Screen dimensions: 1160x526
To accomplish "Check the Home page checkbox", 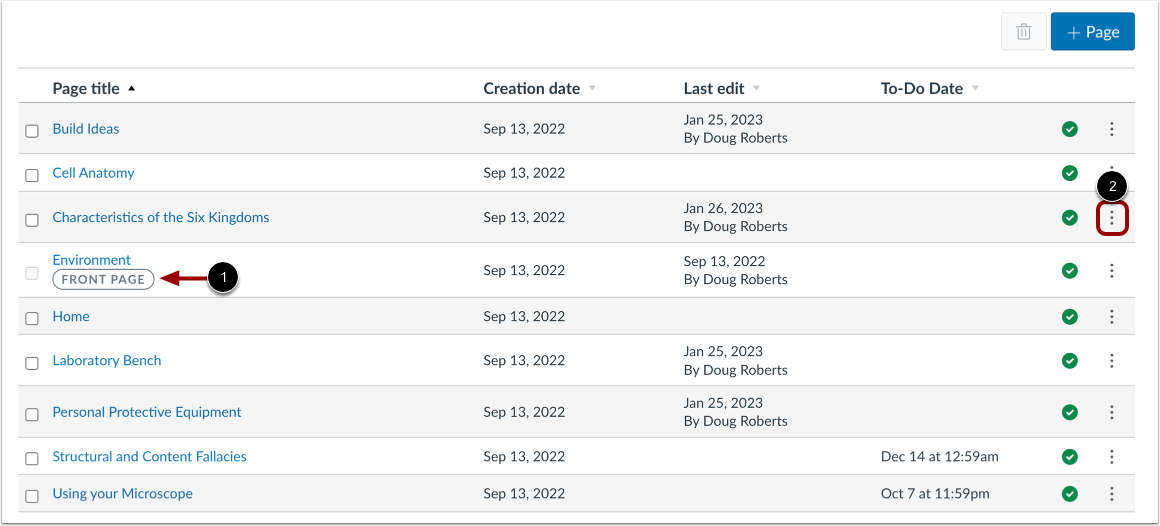I will pyautogui.click(x=32, y=318).
